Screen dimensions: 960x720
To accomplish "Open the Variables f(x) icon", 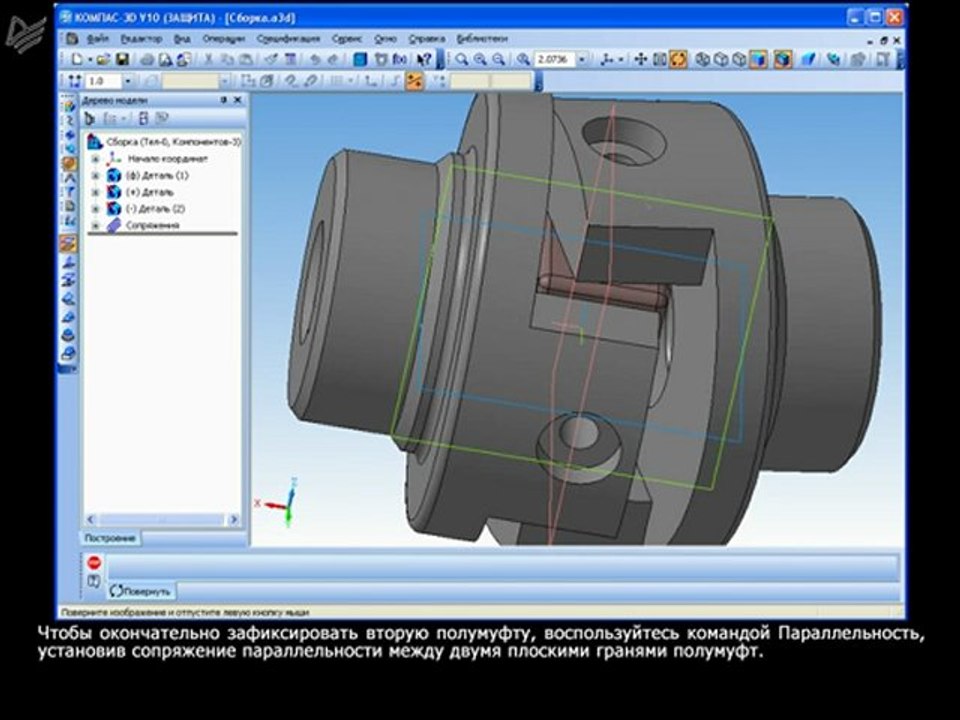I will pos(400,59).
